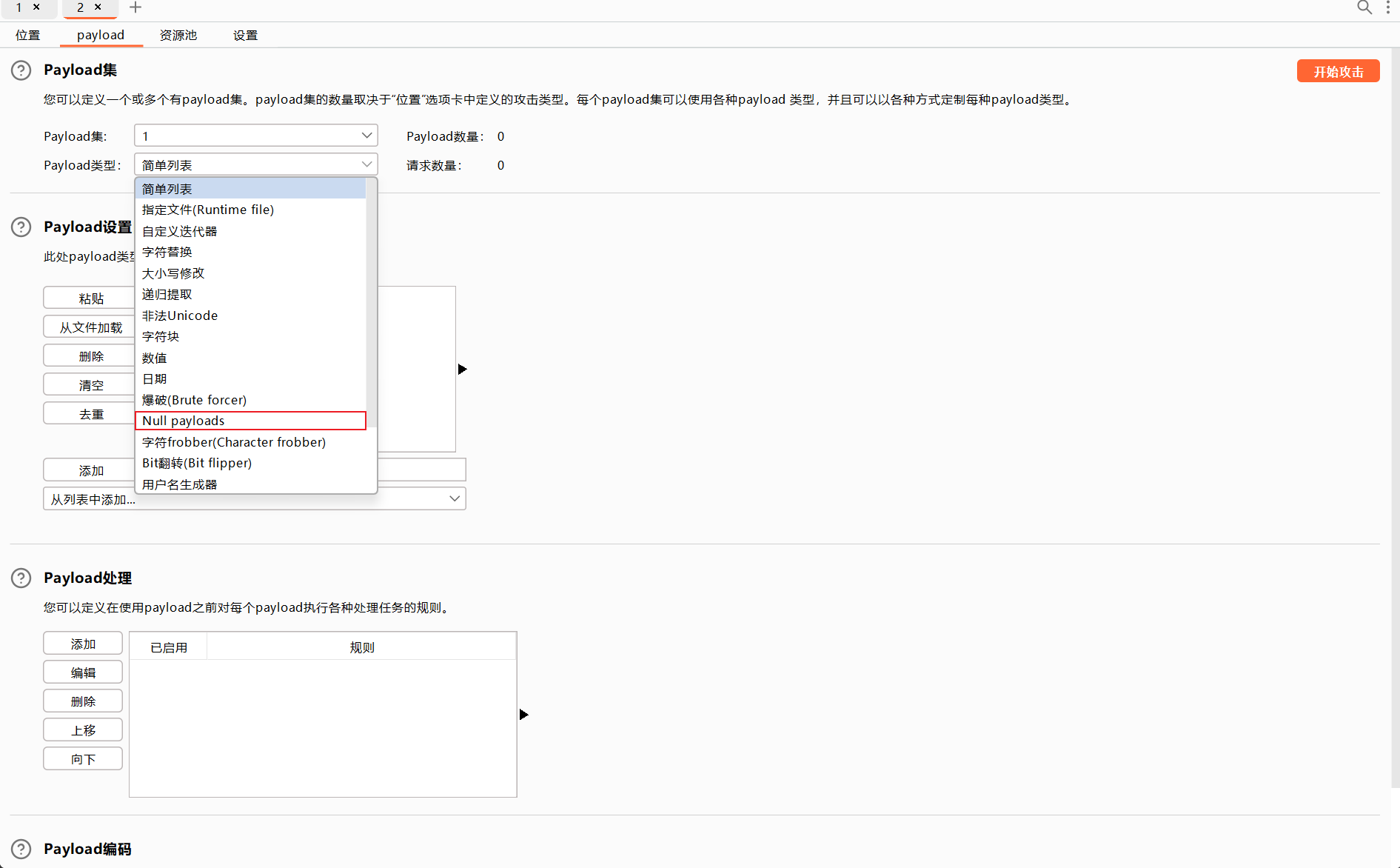
Task: Select 数值 payload type
Action: [x=251, y=358]
